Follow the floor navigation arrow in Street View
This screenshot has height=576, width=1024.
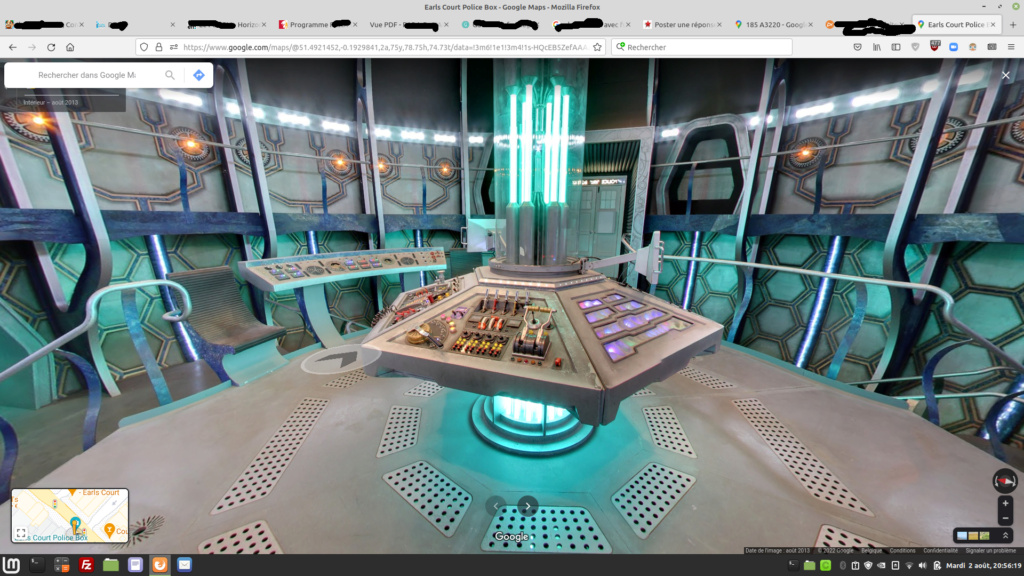coord(340,358)
